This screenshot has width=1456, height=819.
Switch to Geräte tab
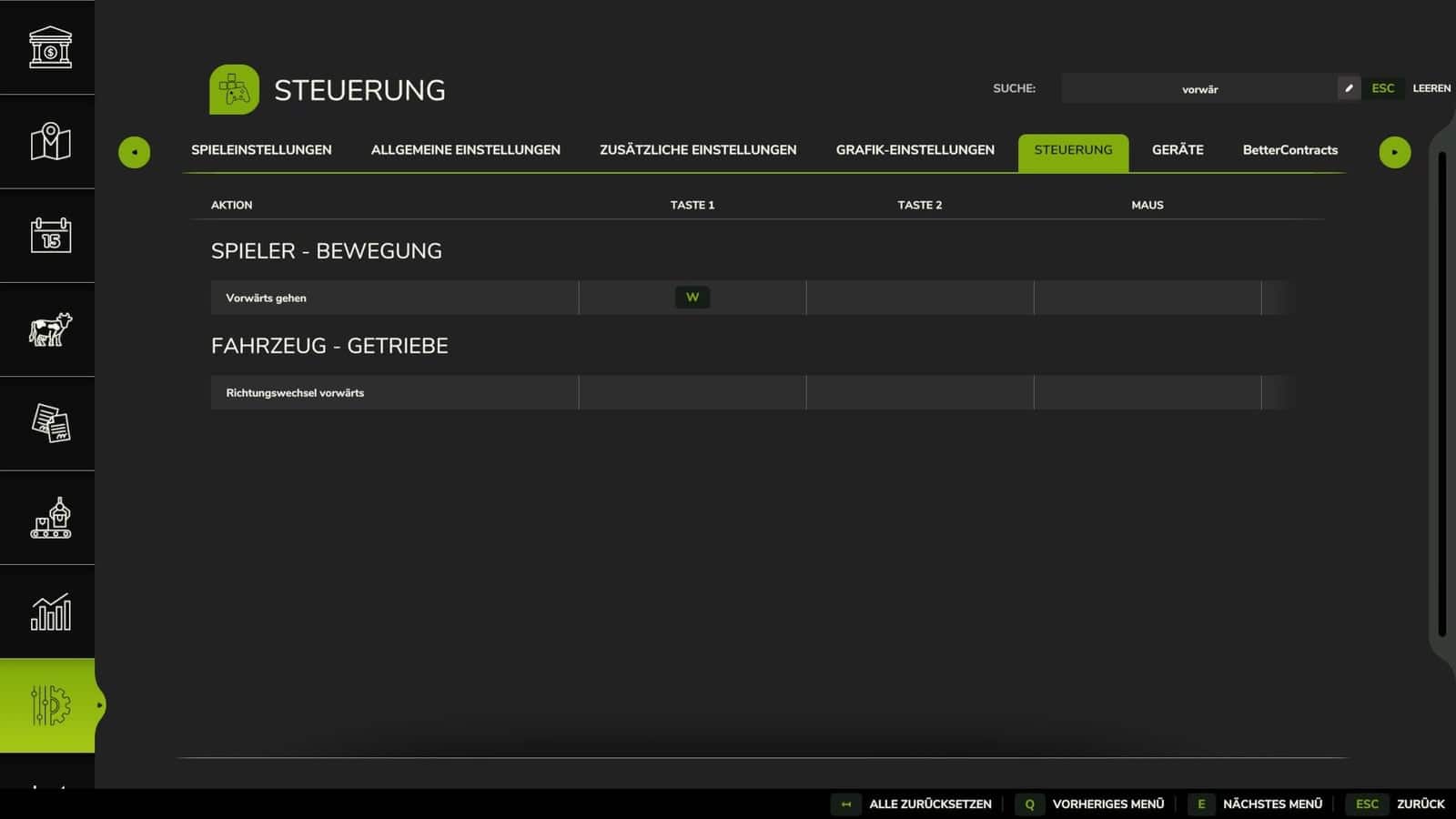tap(1178, 150)
